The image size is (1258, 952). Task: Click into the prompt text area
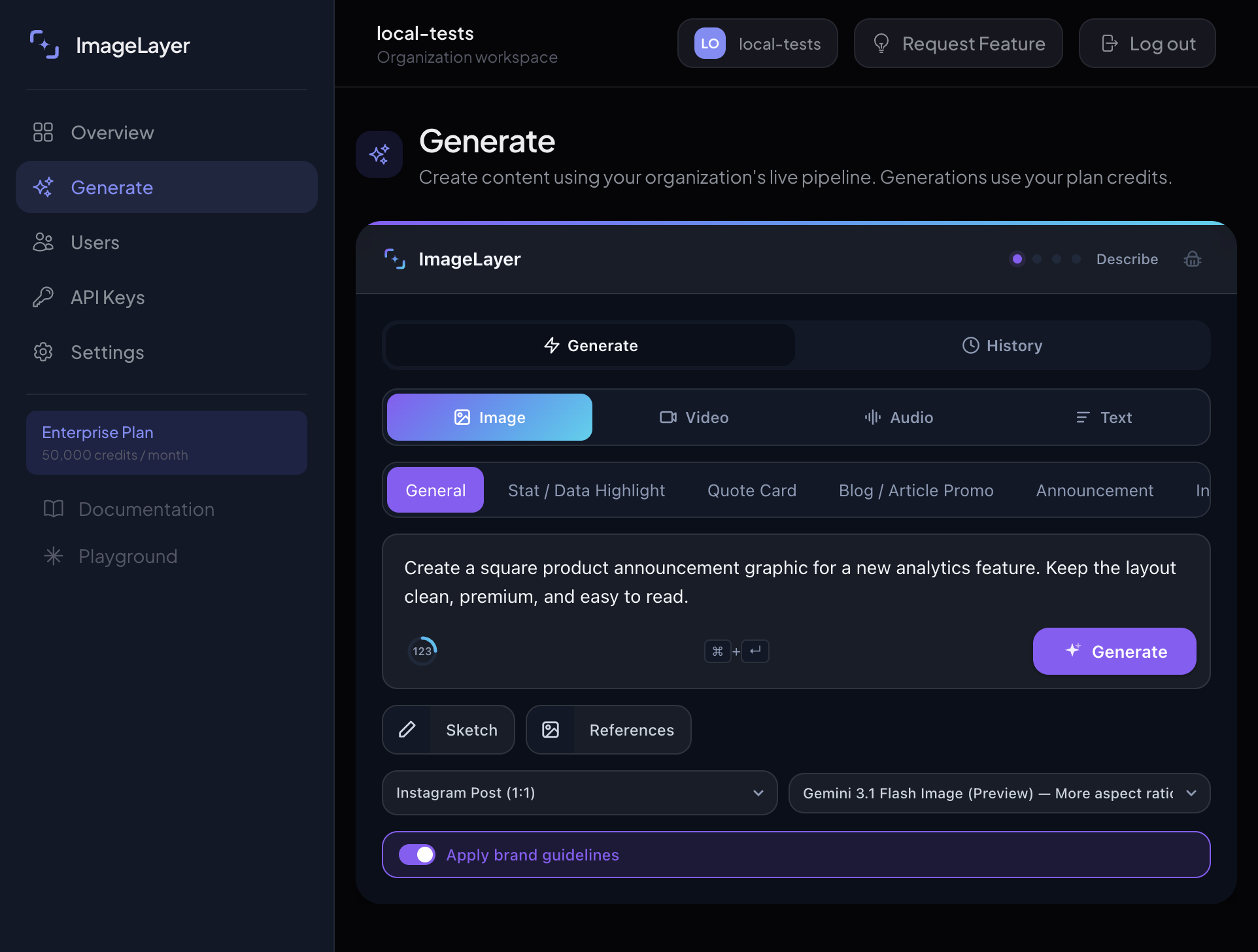796,582
